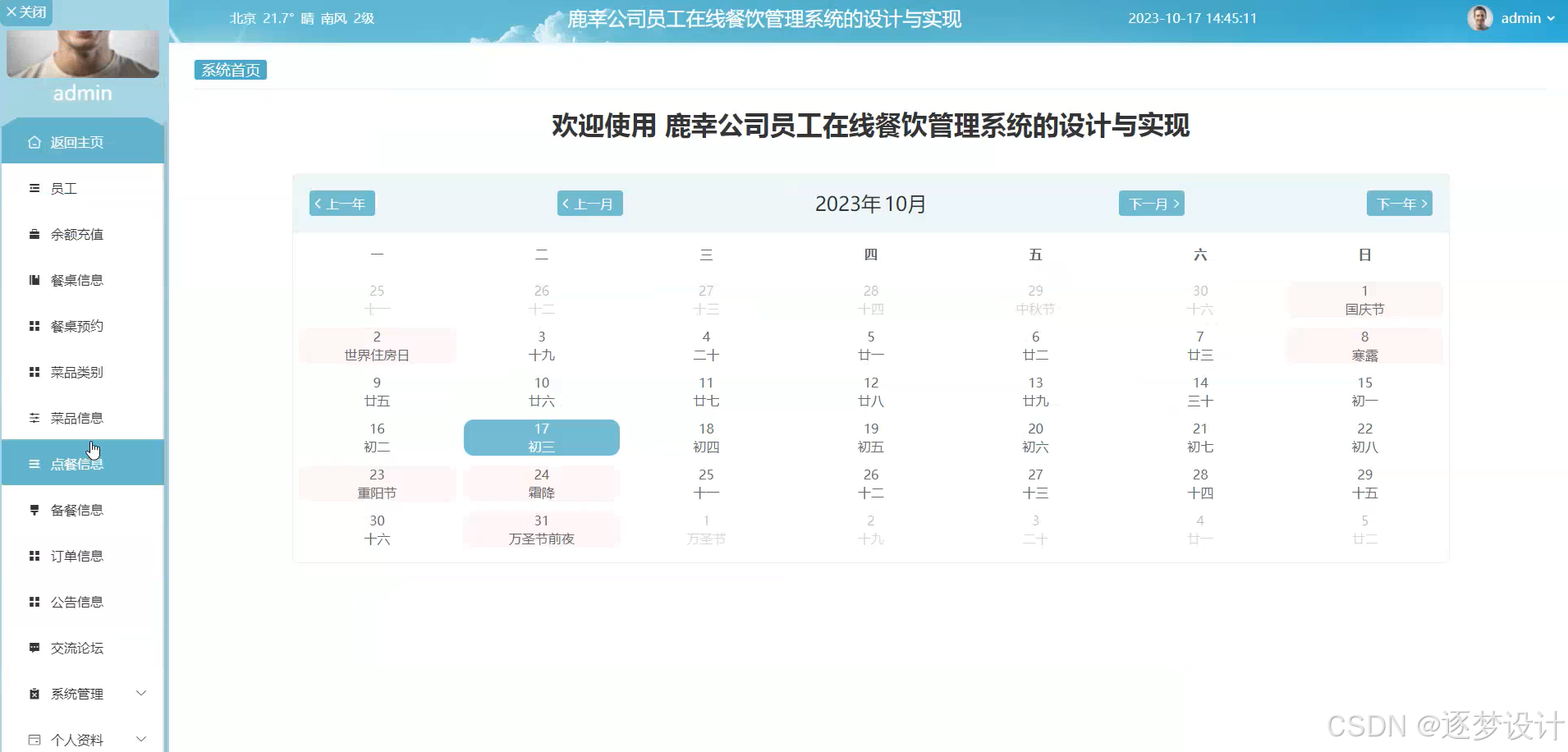Select the 国庆节 holiday date cell

(1364, 299)
